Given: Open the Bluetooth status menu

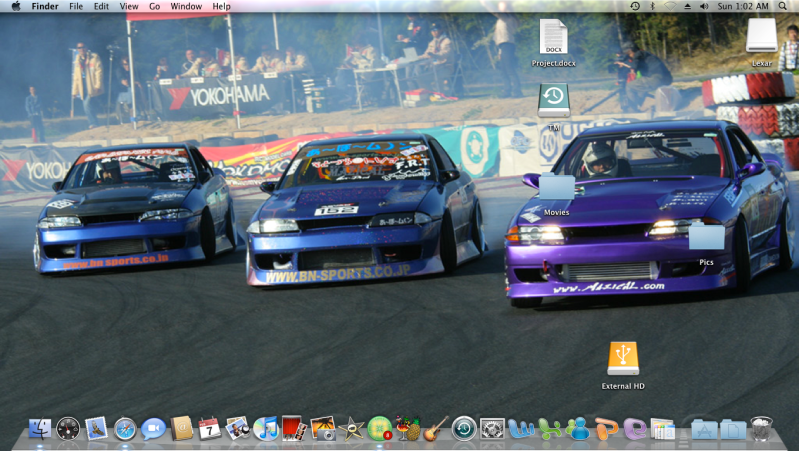Looking at the screenshot, I should pyautogui.click(x=652, y=6).
